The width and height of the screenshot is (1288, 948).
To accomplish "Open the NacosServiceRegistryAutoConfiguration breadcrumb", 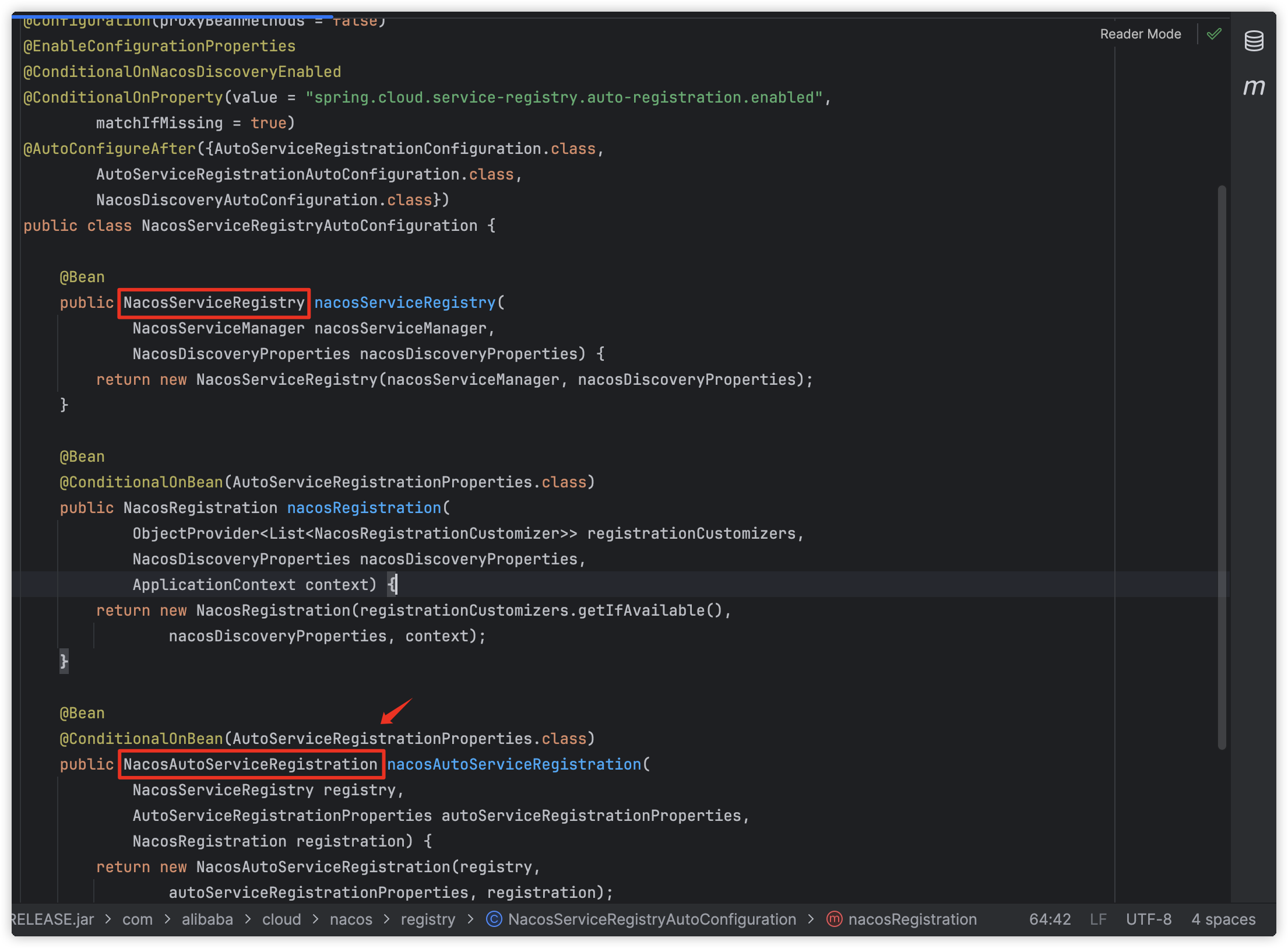I will pos(652,919).
